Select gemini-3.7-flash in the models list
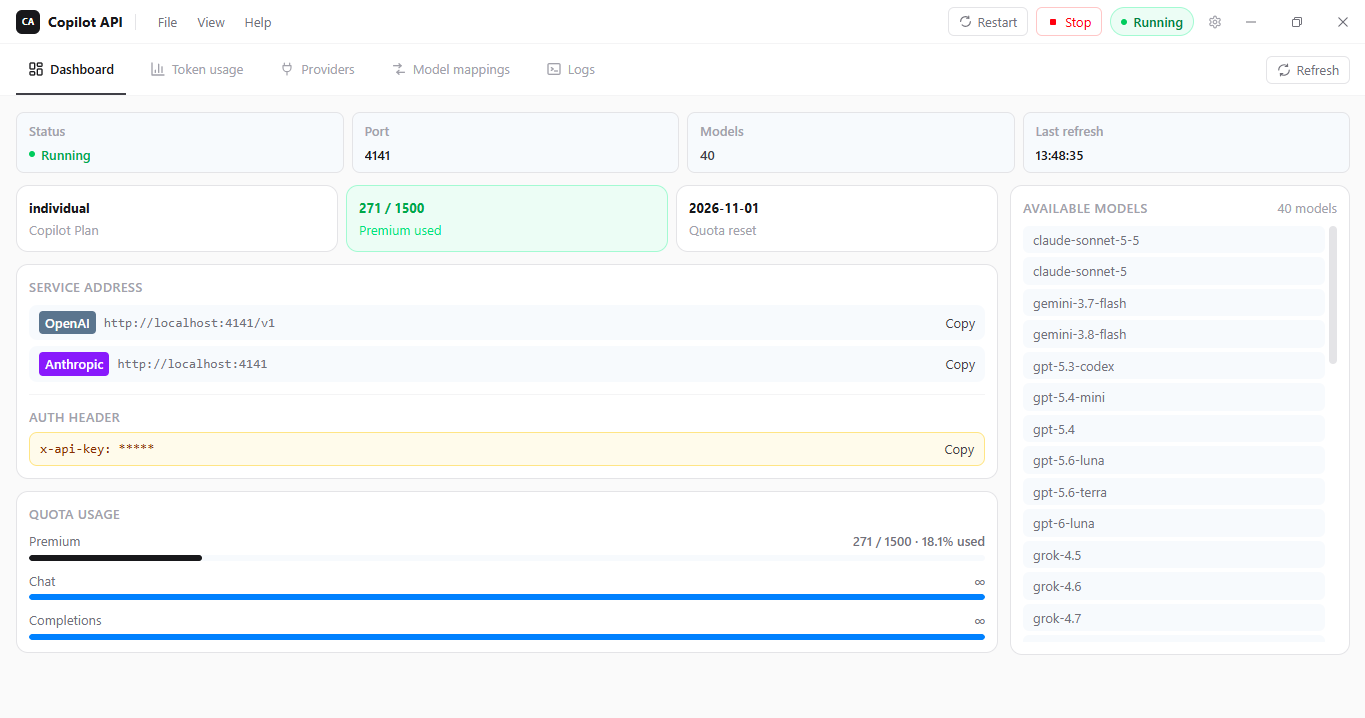The height and width of the screenshot is (718, 1365). (1174, 303)
